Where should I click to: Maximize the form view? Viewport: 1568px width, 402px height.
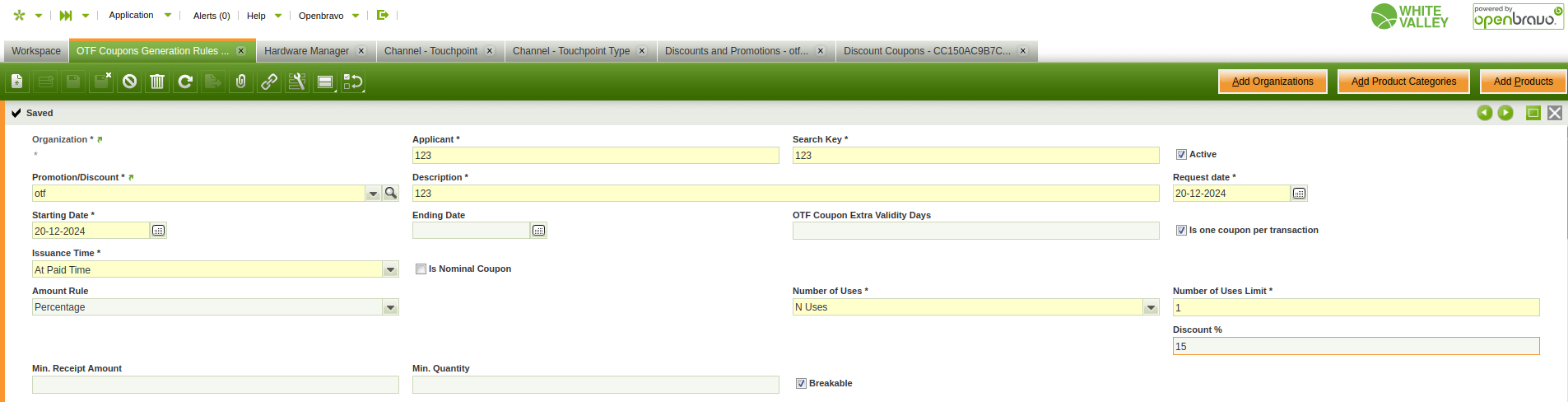pyautogui.click(x=1533, y=113)
